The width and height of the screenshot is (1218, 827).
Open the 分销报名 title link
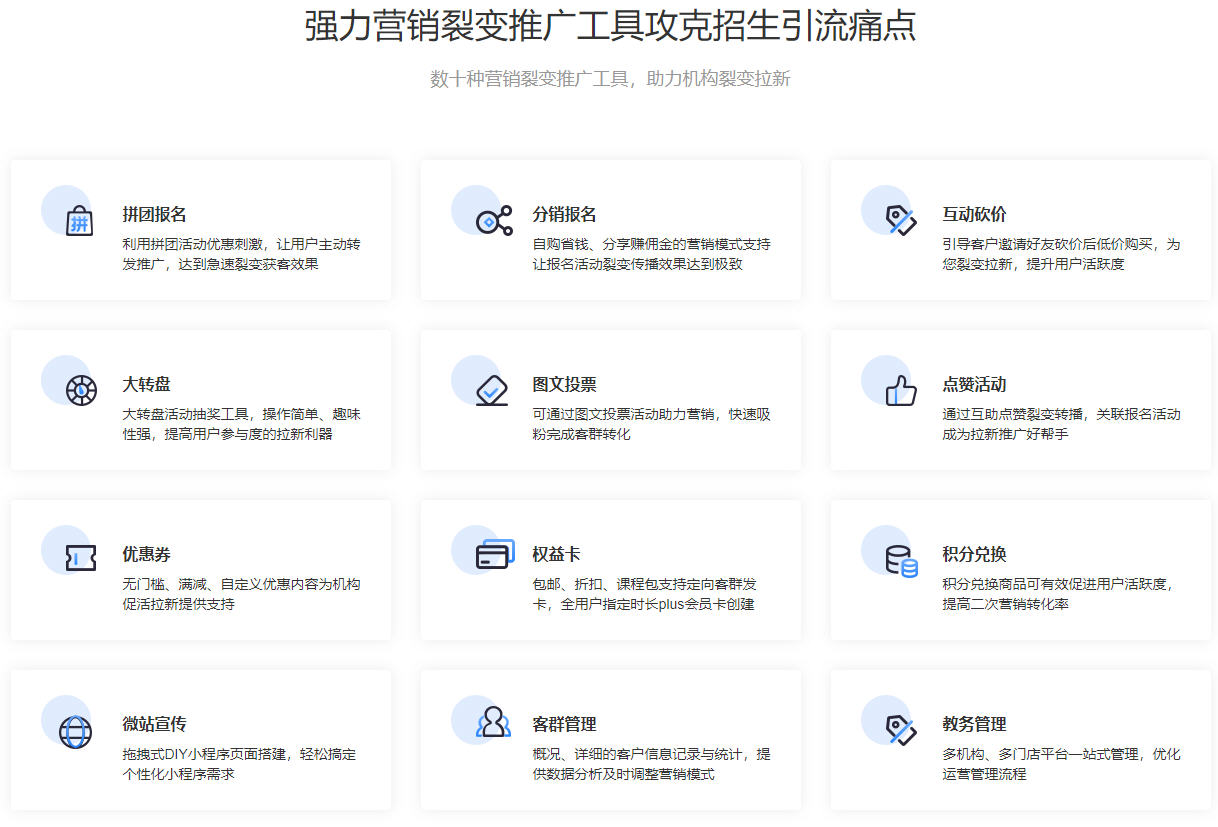click(x=564, y=215)
